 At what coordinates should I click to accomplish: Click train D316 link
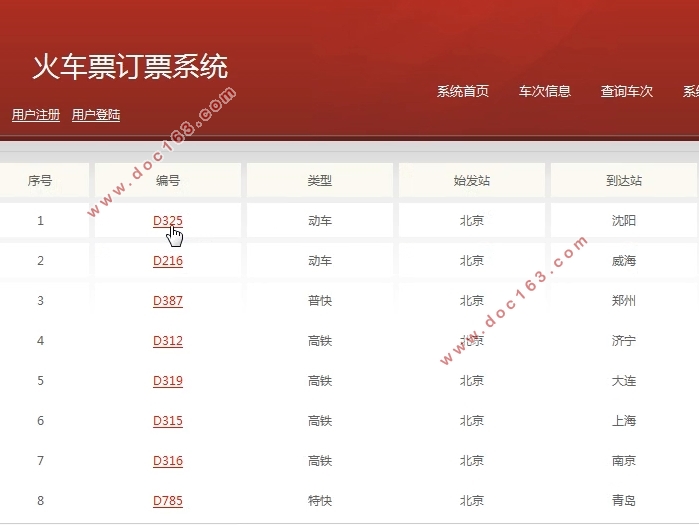pyautogui.click(x=168, y=461)
